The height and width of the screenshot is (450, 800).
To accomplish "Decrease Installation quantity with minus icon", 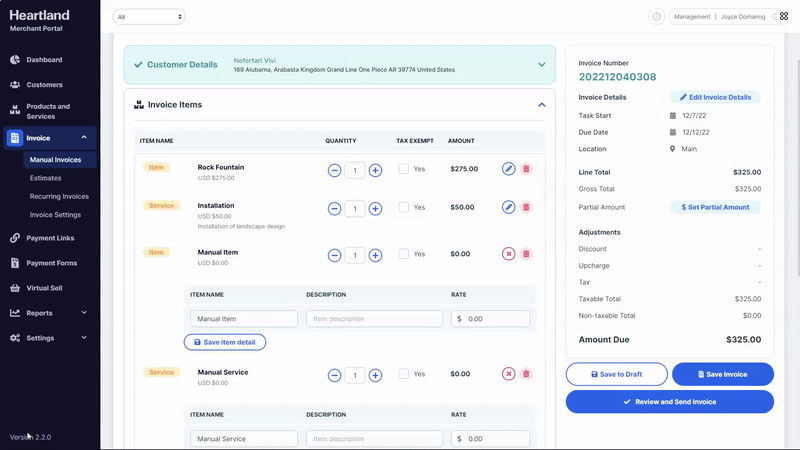I will pyautogui.click(x=334, y=208).
